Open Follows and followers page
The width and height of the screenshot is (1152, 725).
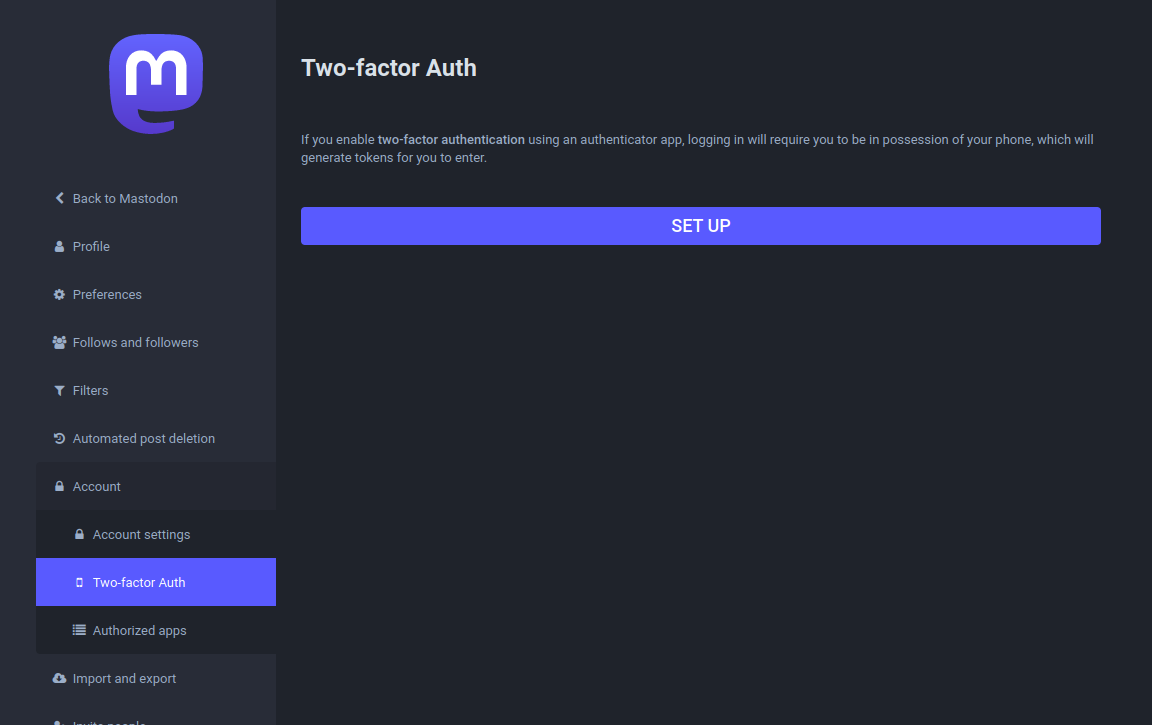(x=135, y=343)
